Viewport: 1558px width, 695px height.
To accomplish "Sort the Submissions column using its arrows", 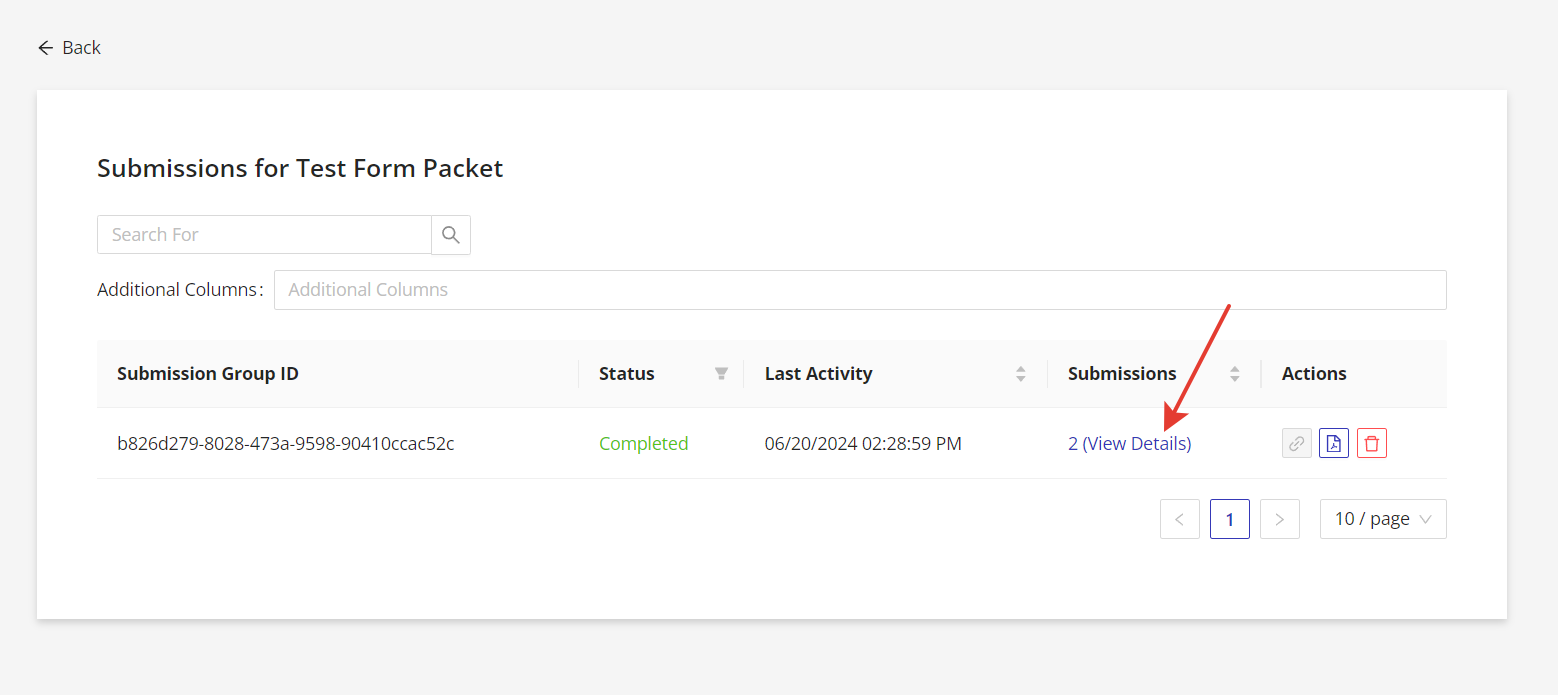I will point(1235,374).
